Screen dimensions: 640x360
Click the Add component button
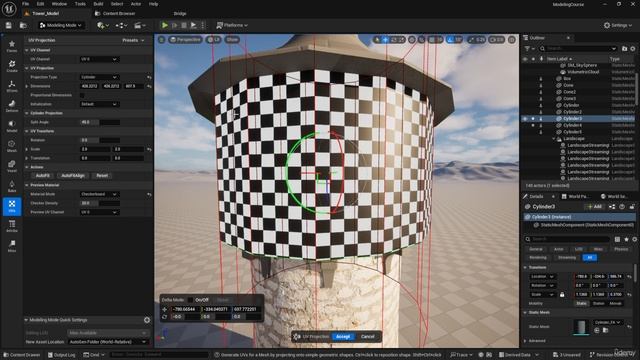595,207
